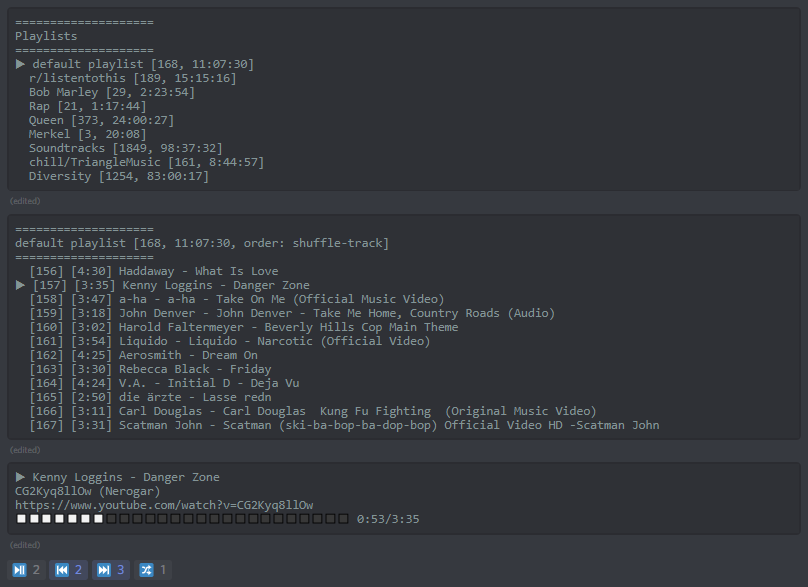Click the 'Playlists' heading text
This screenshot has height=587, width=808.
(46, 36)
